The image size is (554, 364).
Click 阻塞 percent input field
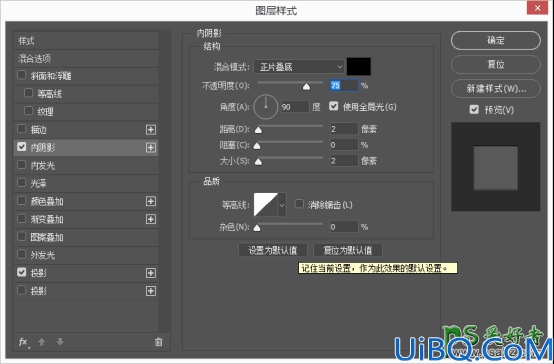point(344,145)
